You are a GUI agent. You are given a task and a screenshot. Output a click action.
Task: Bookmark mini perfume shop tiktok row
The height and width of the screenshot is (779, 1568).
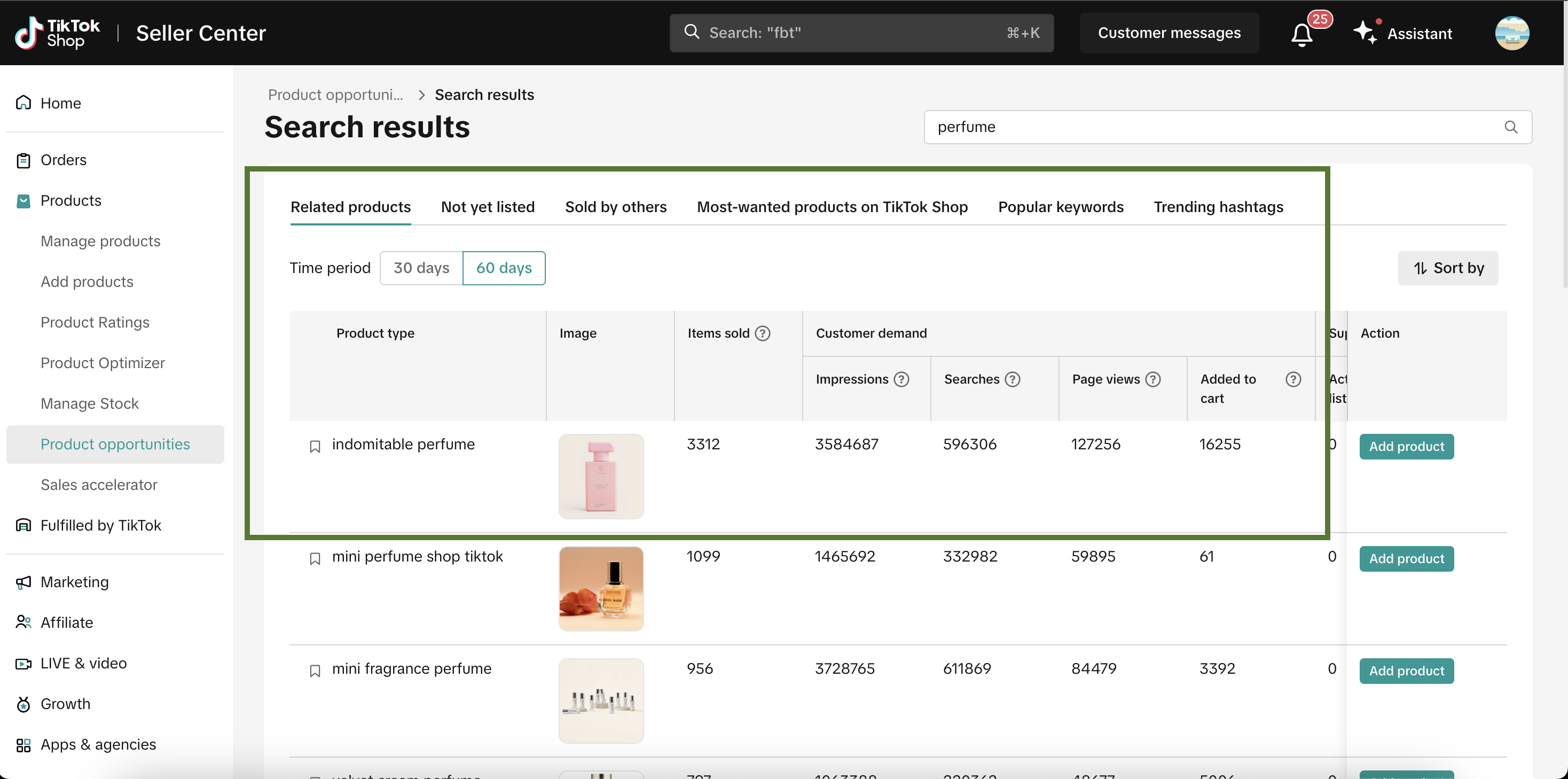point(315,558)
